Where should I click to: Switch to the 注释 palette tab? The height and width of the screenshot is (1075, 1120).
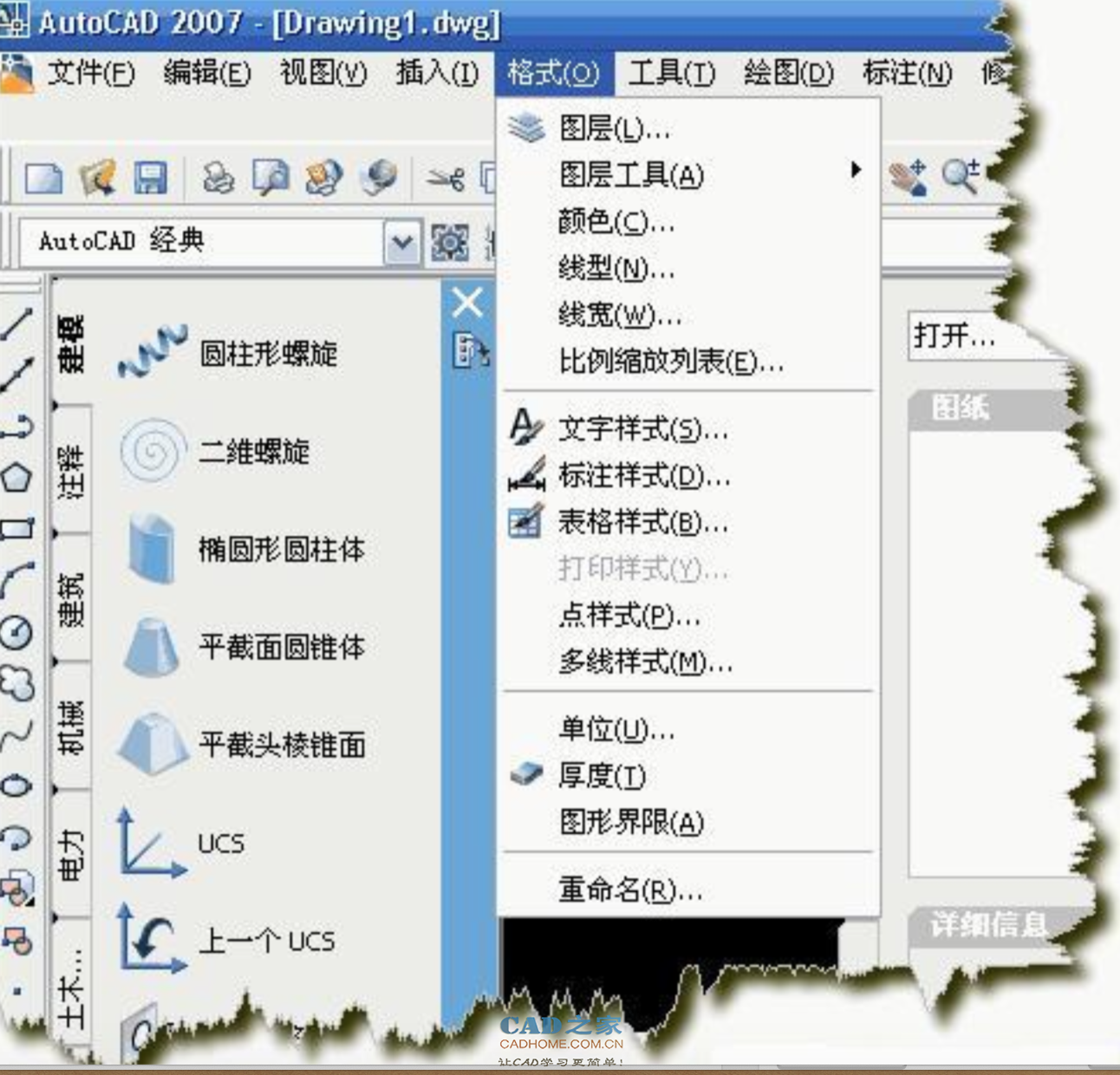pos(72,471)
